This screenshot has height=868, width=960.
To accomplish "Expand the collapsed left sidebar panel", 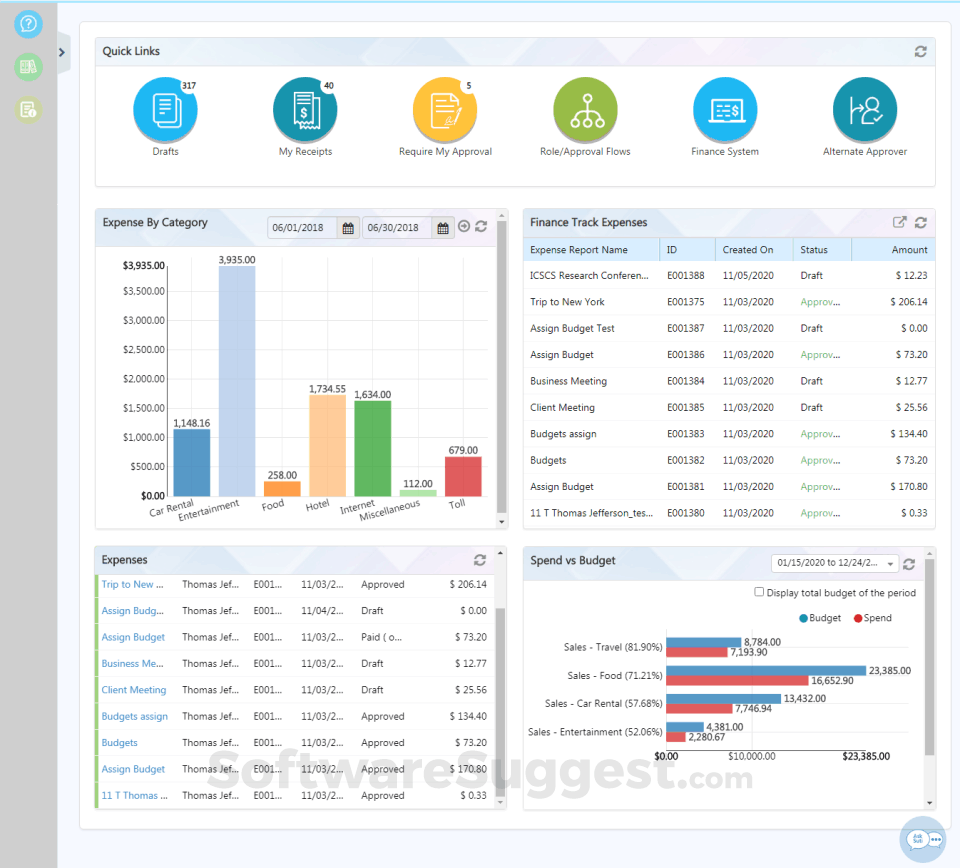I will coord(63,52).
